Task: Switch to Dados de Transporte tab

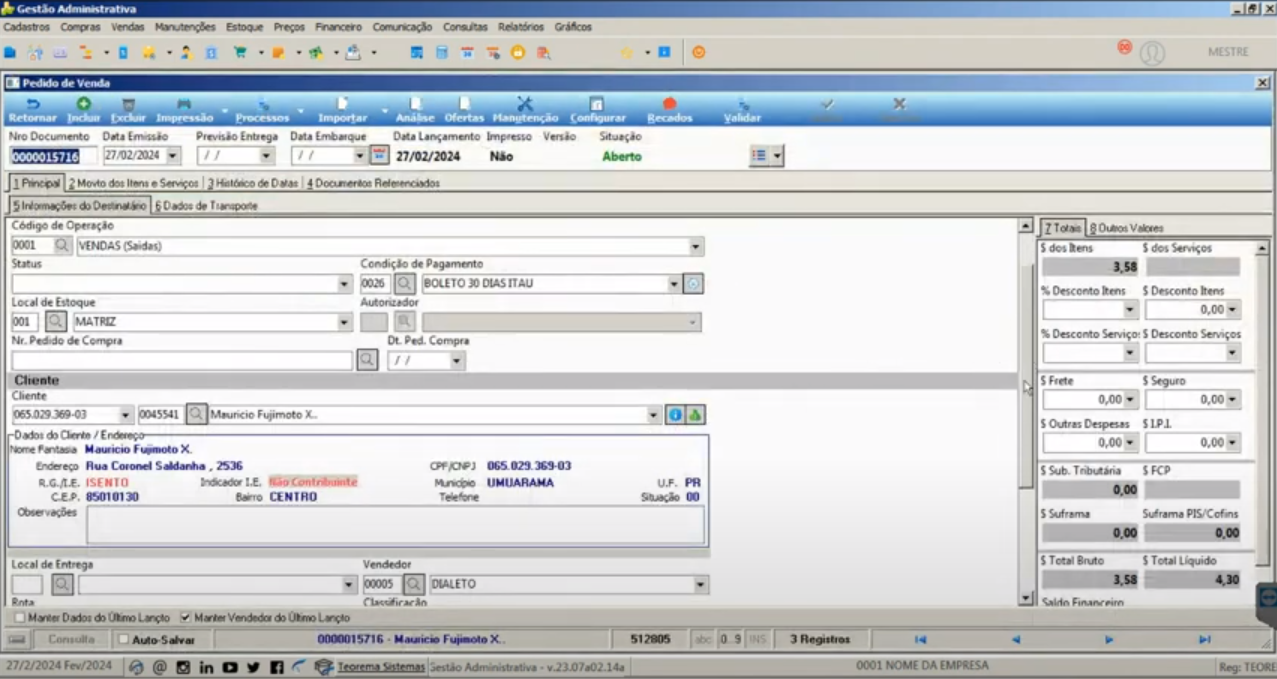Action: click(206, 205)
